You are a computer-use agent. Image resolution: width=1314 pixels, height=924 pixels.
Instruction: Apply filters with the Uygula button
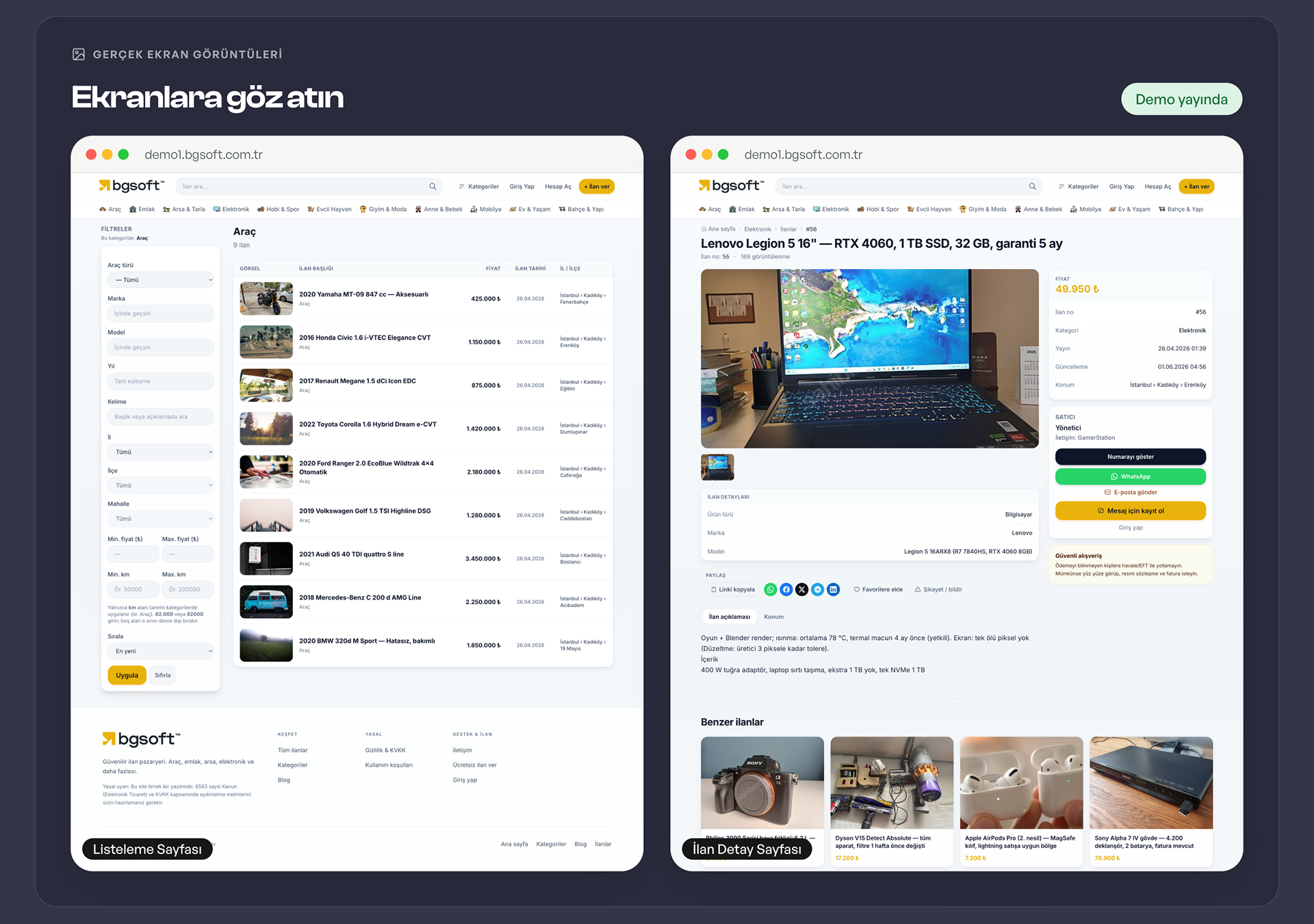(x=127, y=676)
